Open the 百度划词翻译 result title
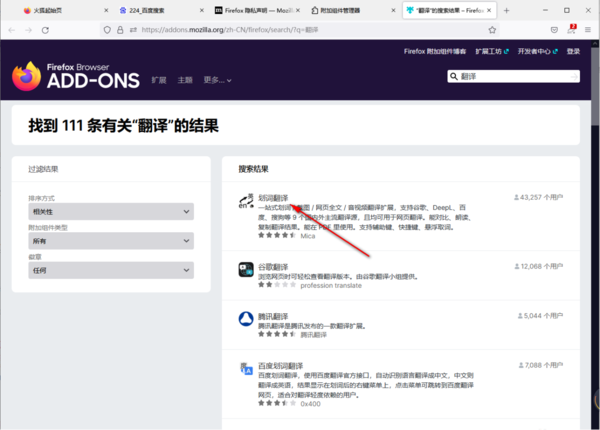 [x=280, y=366]
